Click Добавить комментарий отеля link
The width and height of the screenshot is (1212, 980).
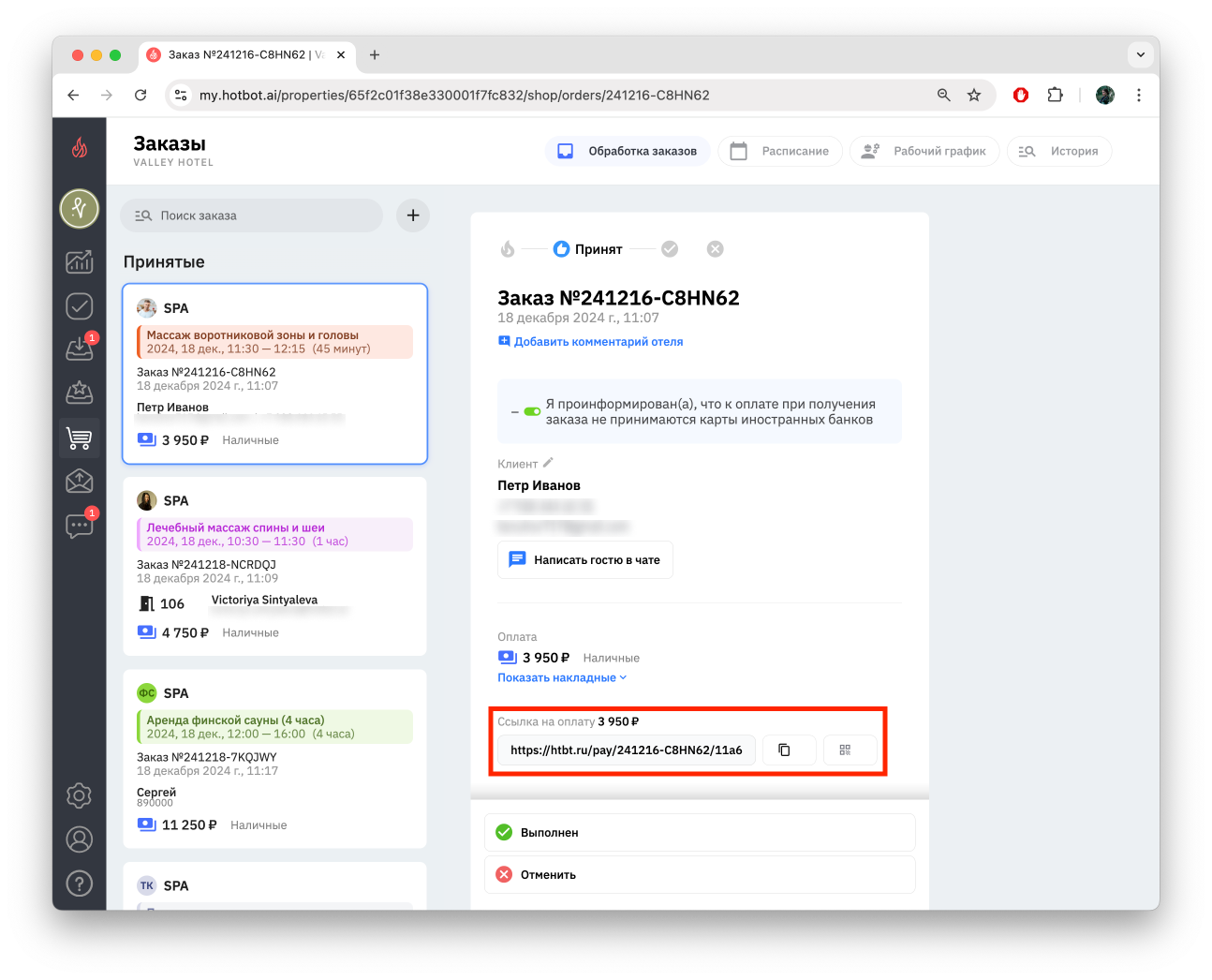point(590,342)
